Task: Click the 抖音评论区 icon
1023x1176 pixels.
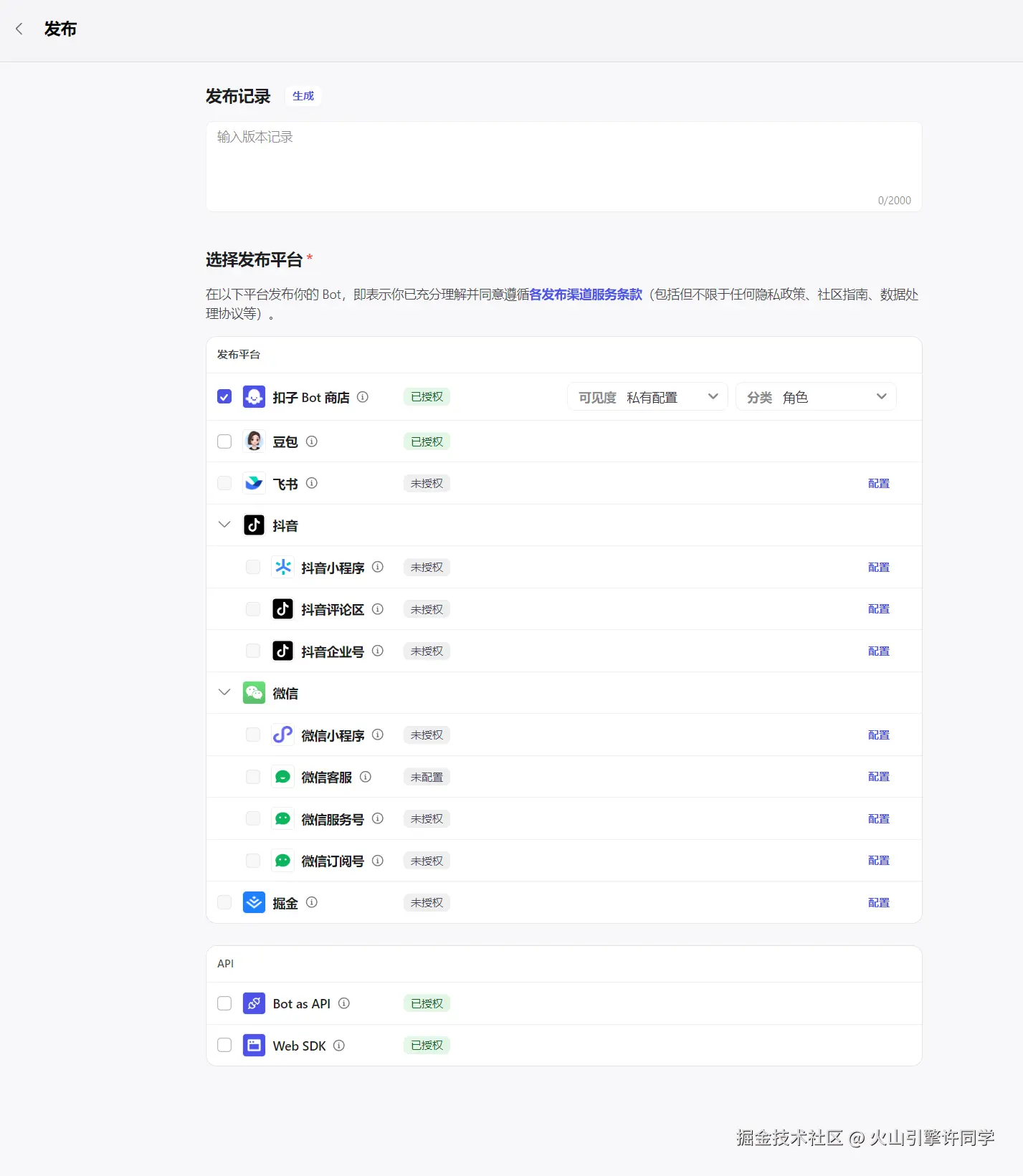Action: [282, 609]
